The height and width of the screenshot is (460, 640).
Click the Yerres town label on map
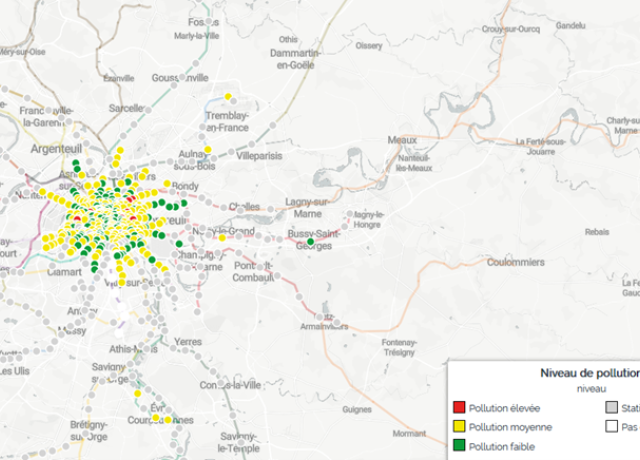187,341
